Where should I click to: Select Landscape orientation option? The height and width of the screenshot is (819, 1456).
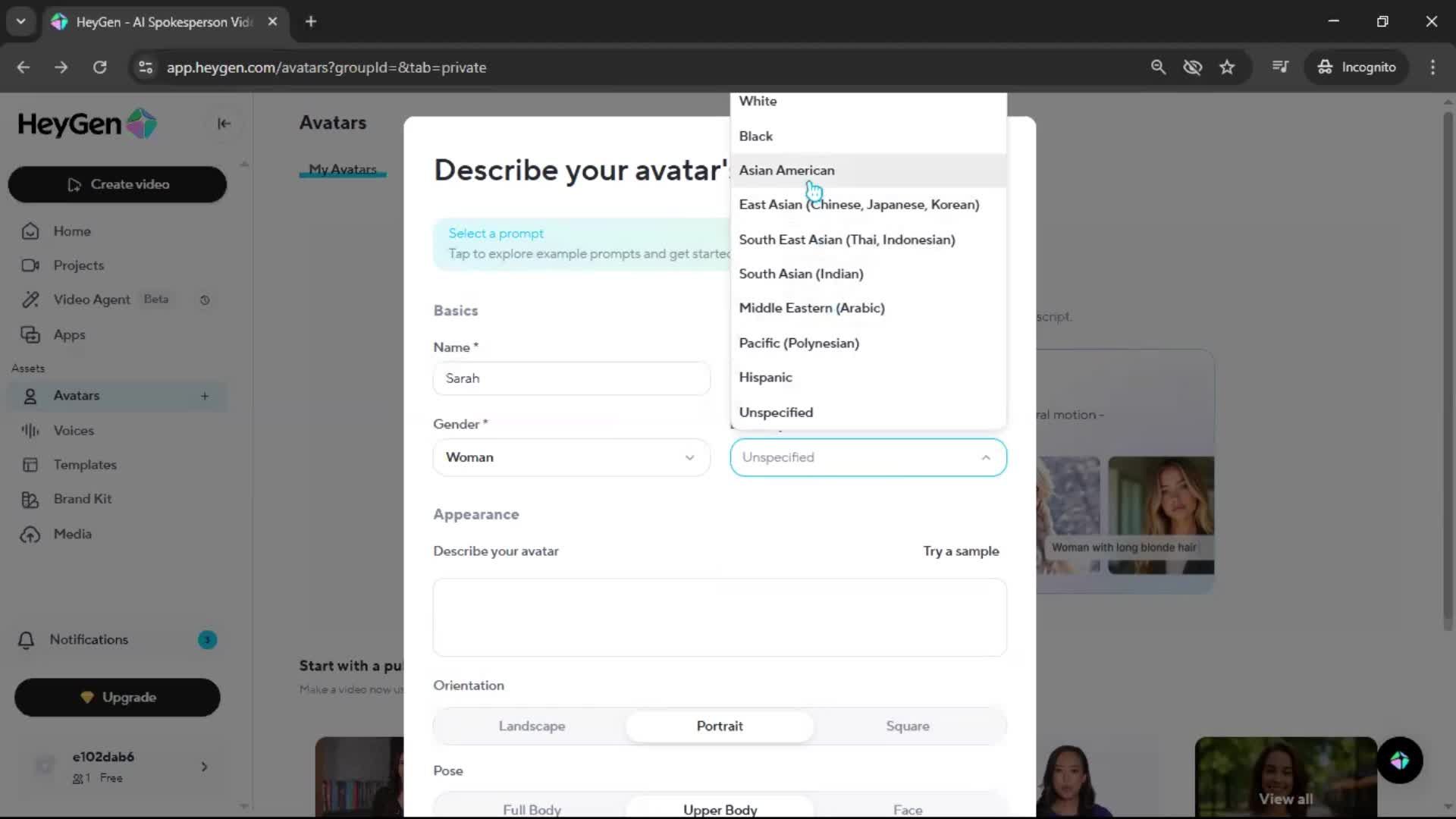coord(532,726)
